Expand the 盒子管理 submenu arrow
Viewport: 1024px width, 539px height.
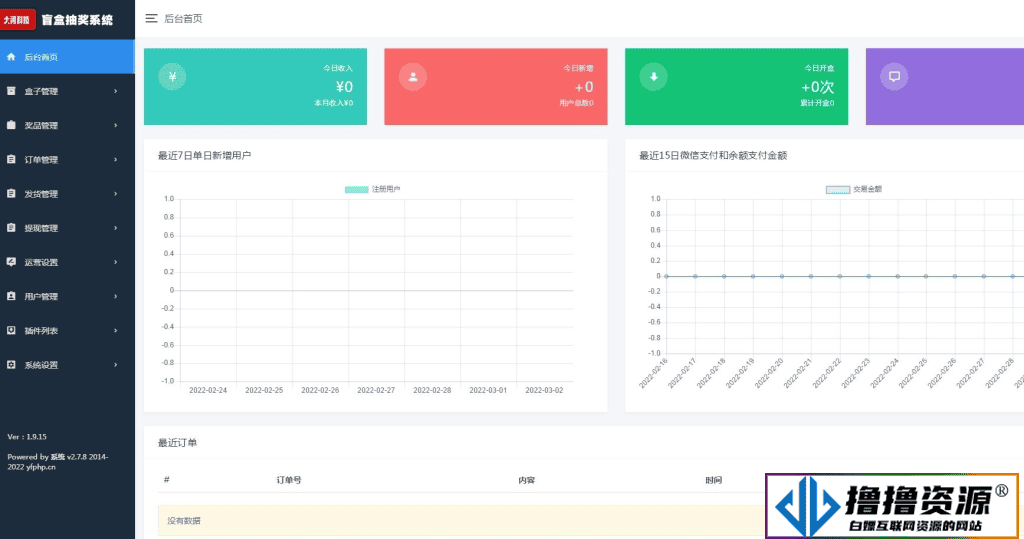pyautogui.click(x=116, y=91)
